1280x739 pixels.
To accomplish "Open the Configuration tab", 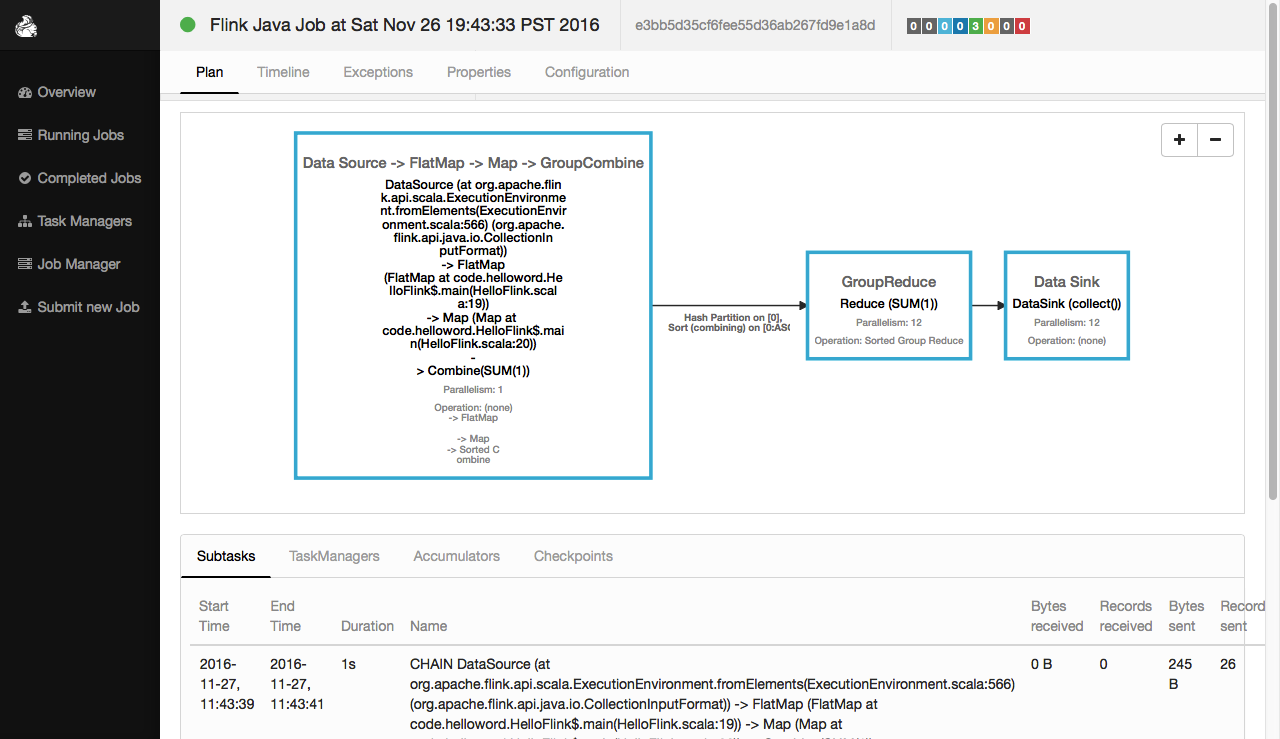I will coord(587,72).
